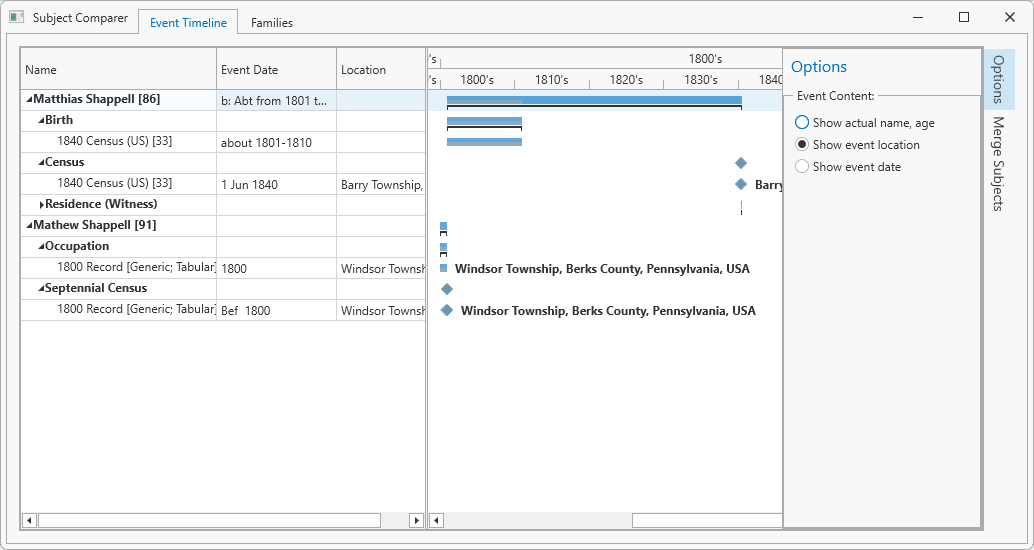Collapse the Septennial Census group

point(42,289)
